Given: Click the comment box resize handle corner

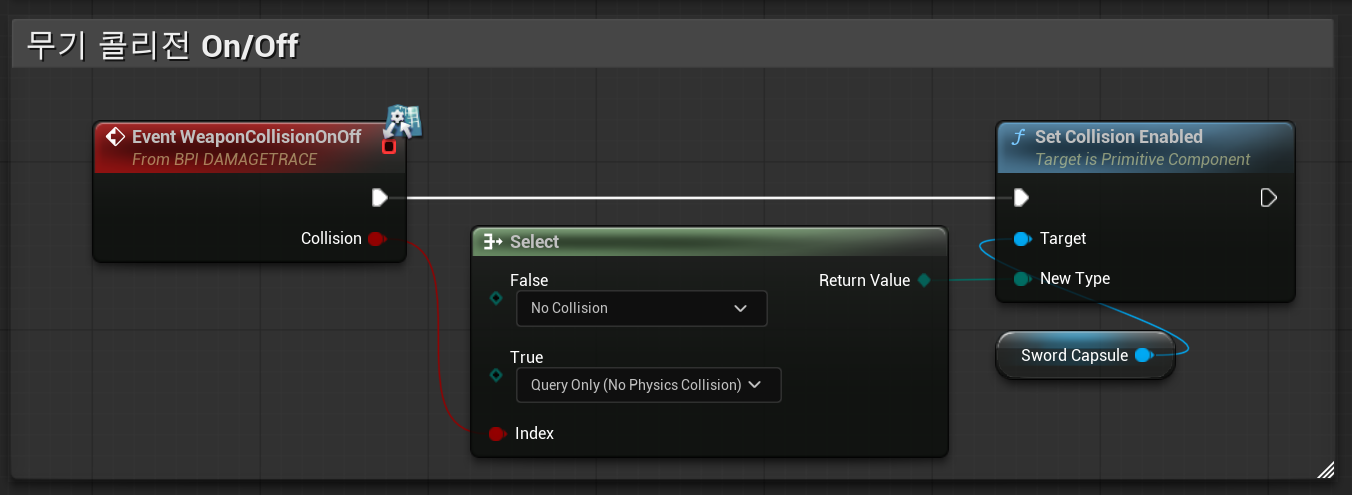Looking at the screenshot, I should point(1326,469).
